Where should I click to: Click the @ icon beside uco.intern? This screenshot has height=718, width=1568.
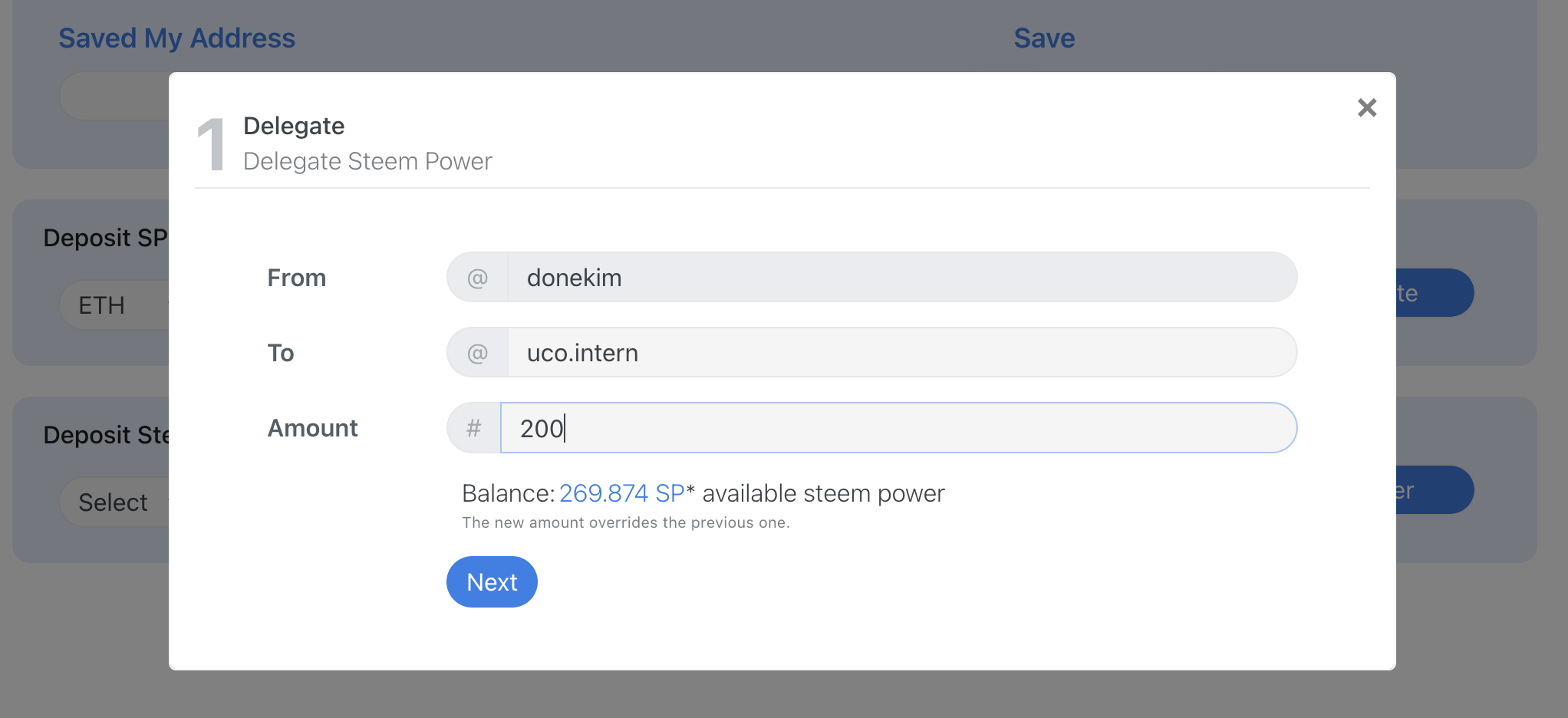click(477, 353)
